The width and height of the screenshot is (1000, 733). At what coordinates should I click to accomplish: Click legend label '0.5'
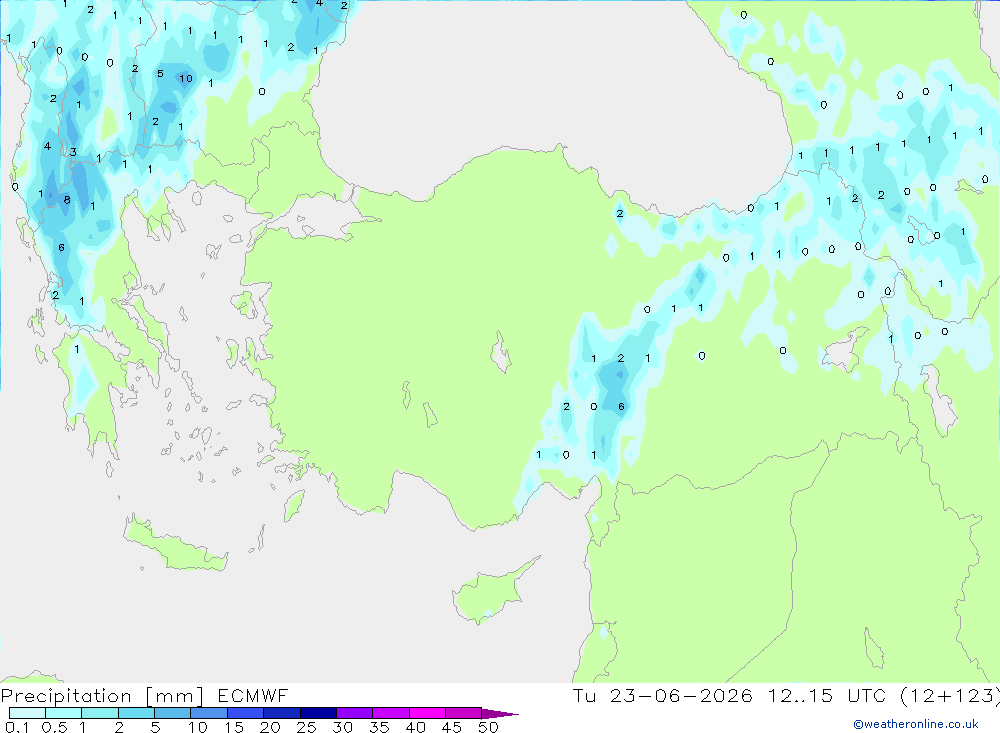coord(54,727)
